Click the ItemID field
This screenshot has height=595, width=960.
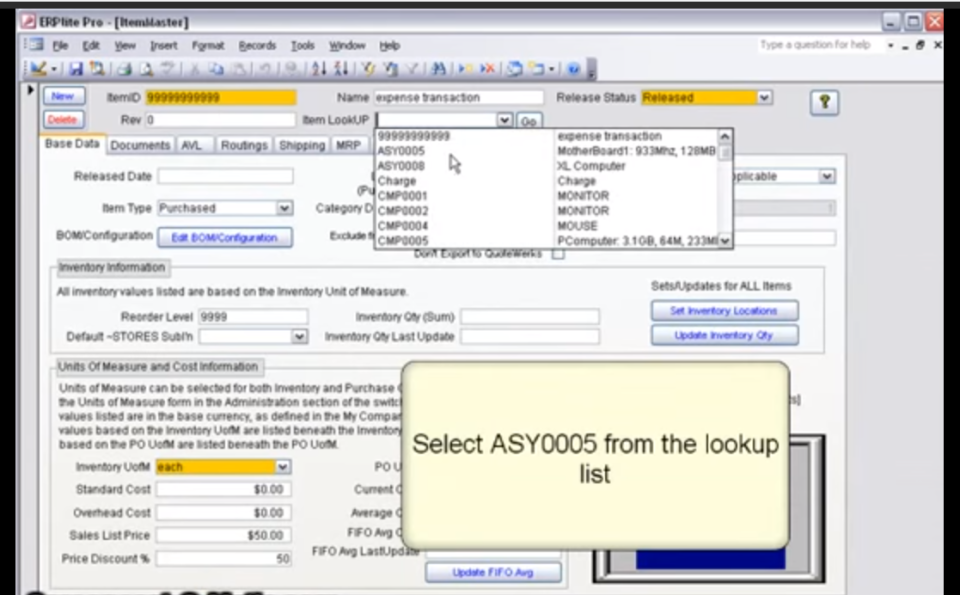pyautogui.click(x=221, y=97)
